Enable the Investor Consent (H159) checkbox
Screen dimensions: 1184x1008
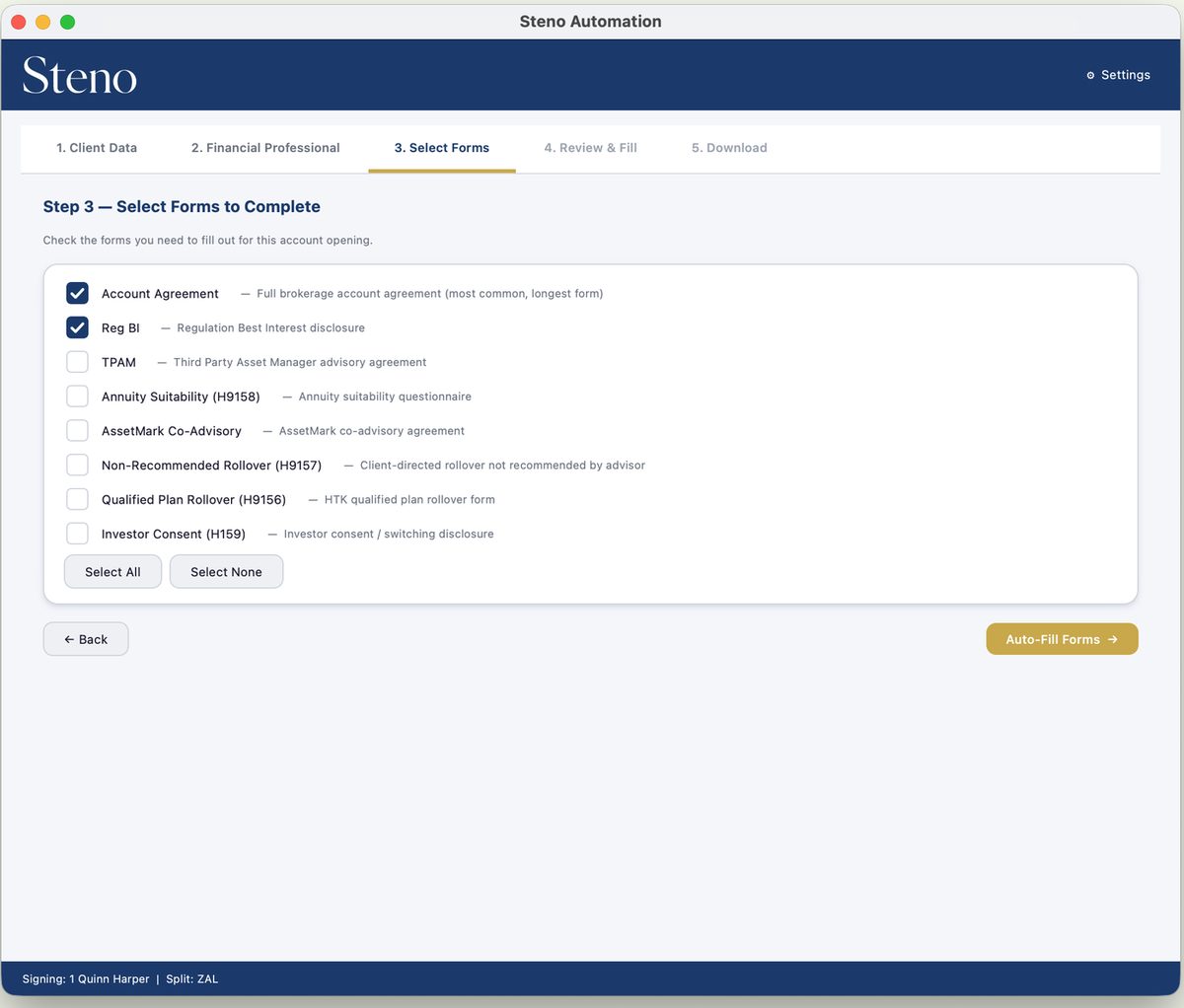tap(77, 534)
